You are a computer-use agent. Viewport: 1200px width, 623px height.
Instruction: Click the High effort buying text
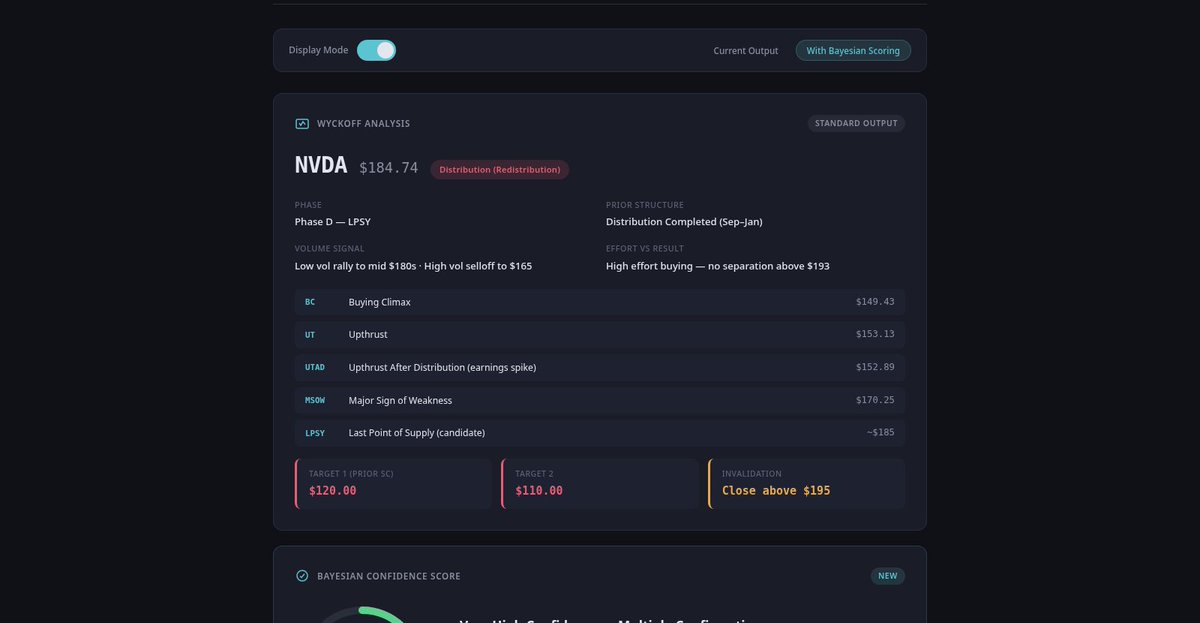(718, 266)
